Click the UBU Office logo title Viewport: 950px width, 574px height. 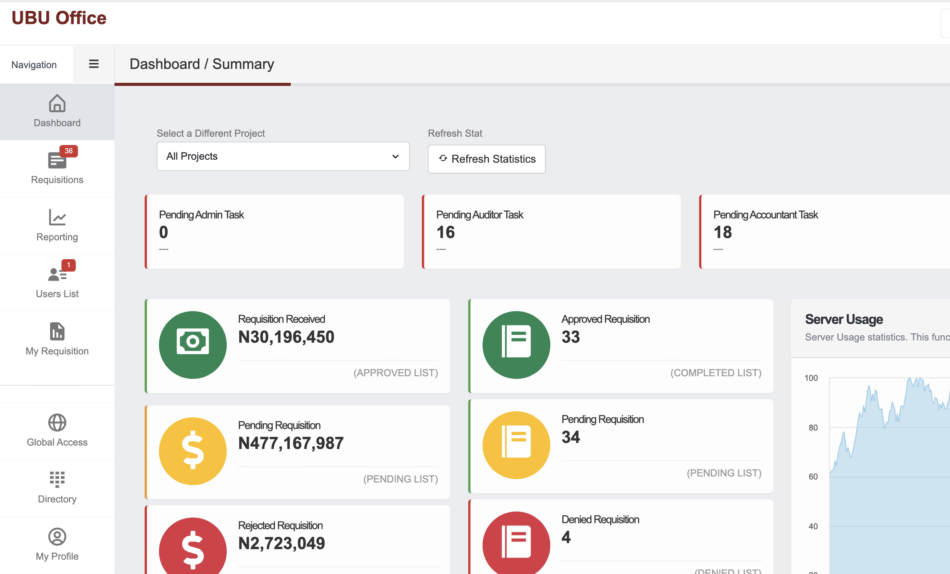tap(59, 18)
